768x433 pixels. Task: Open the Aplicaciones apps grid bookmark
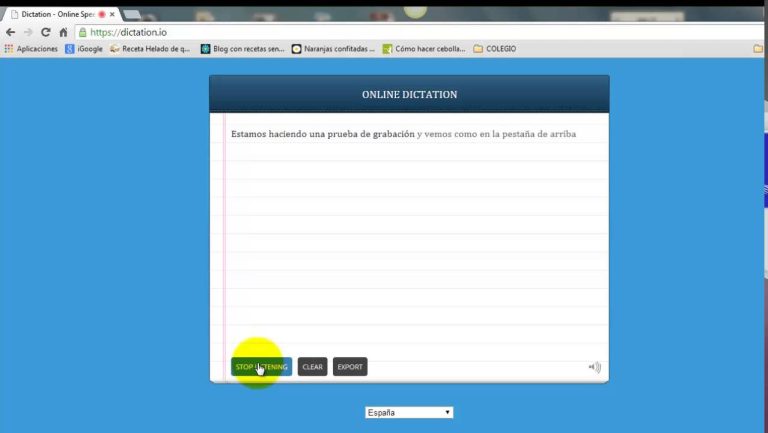pyautogui.click(x=31, y=48)
